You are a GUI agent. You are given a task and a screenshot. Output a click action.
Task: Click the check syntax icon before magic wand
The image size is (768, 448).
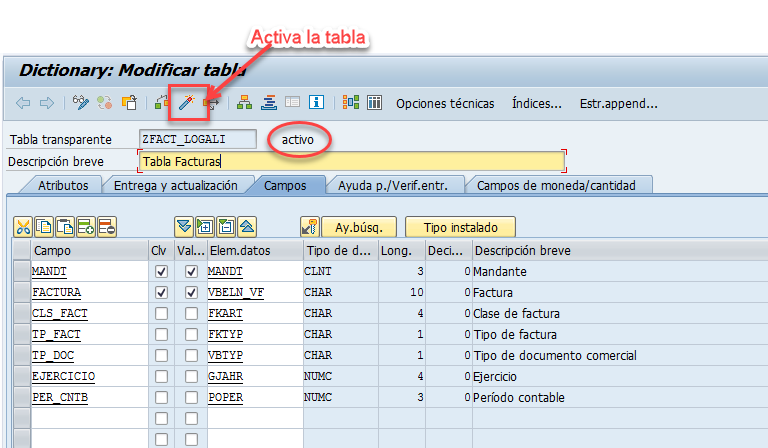coord(161,103)
